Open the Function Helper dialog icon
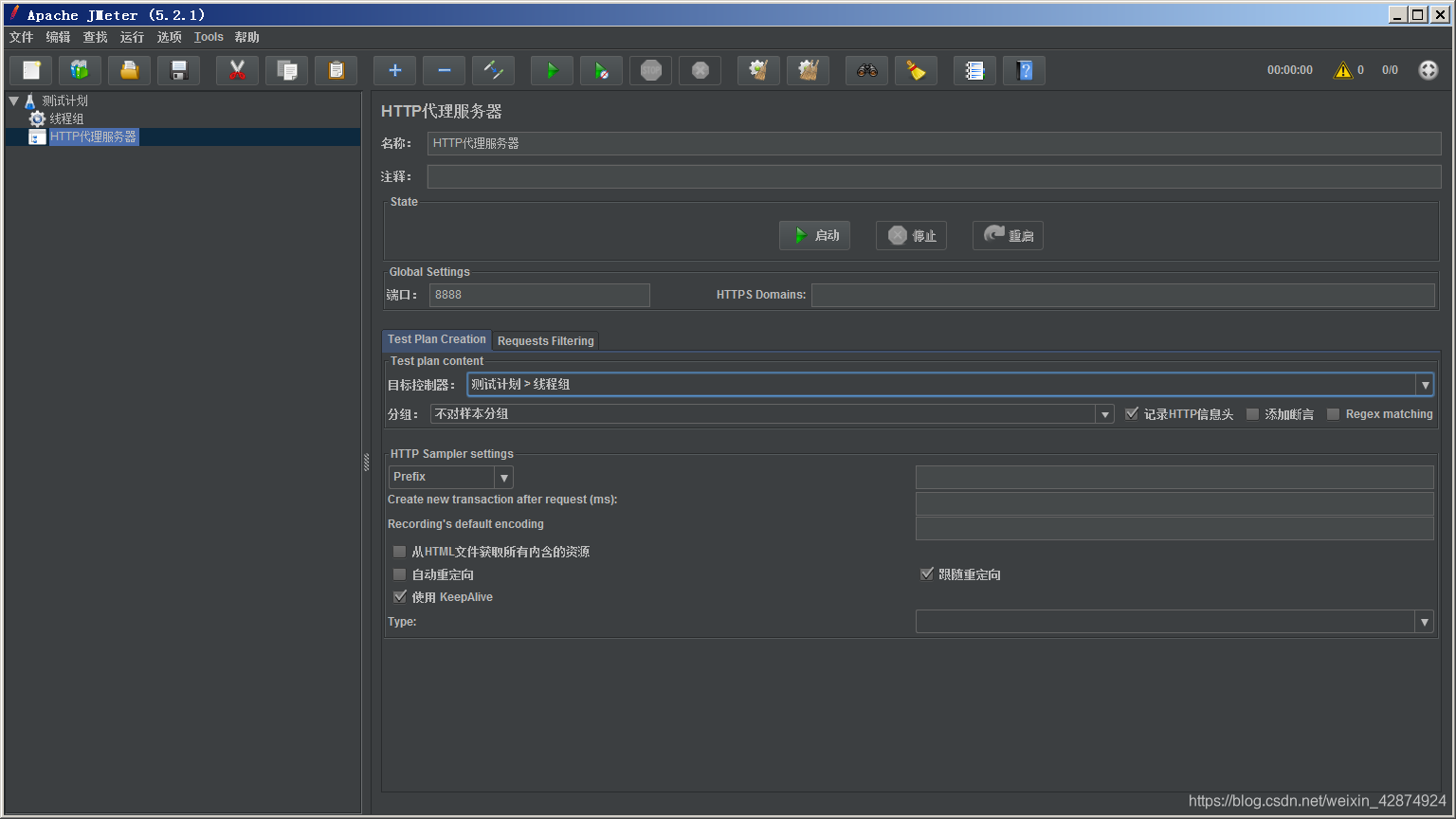 click(x=974, y=70)
